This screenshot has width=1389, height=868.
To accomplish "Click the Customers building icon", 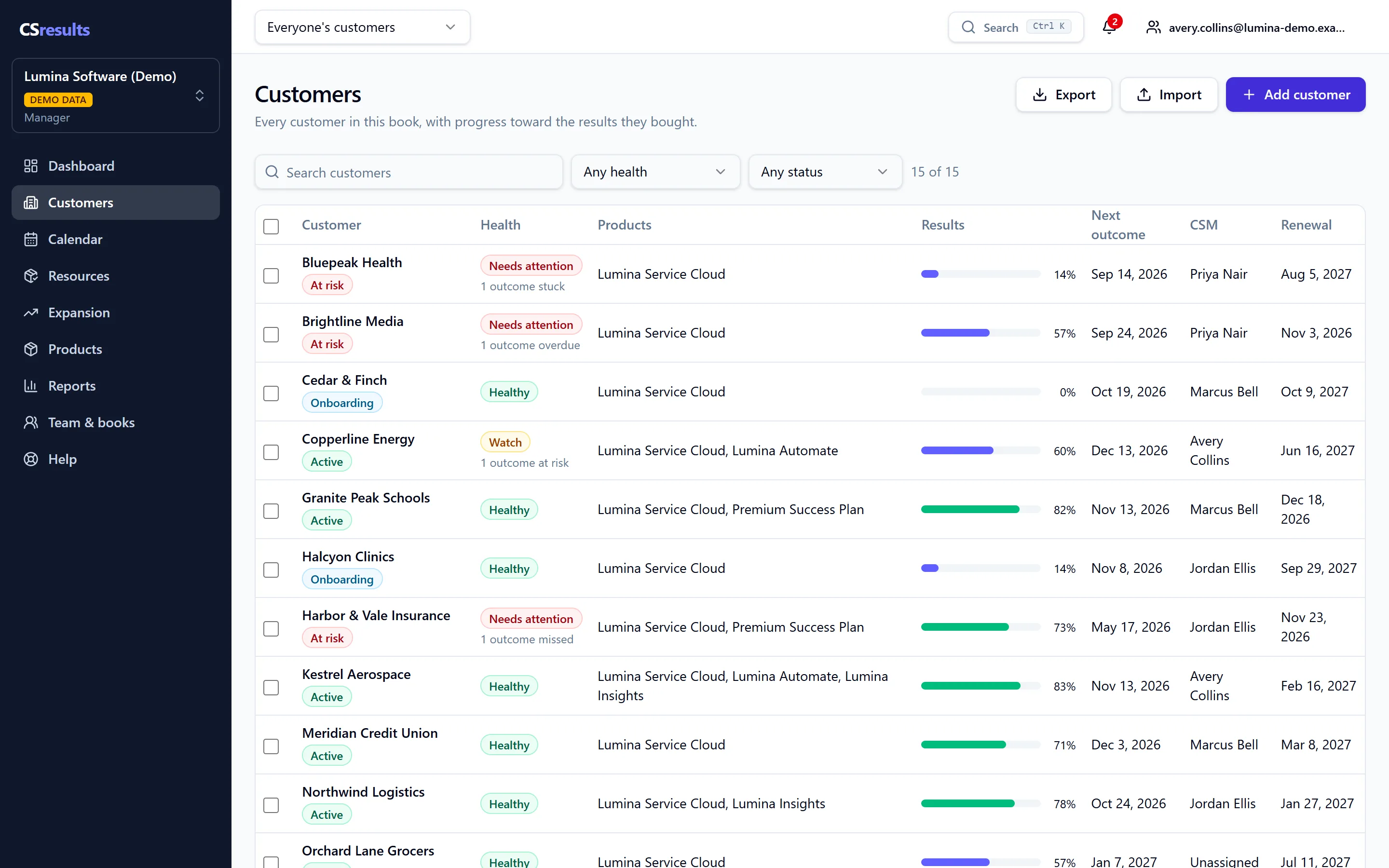I will click(31, 203).
